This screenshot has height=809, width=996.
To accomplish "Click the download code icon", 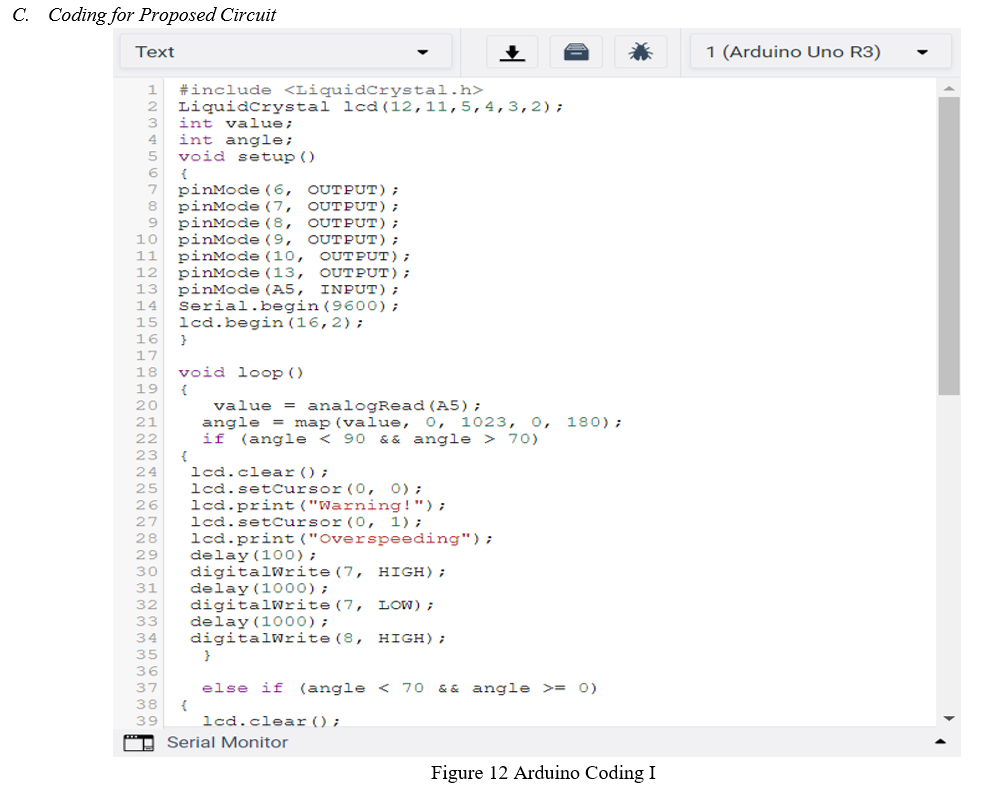I will pyautogui.click(x=512, y=52).
